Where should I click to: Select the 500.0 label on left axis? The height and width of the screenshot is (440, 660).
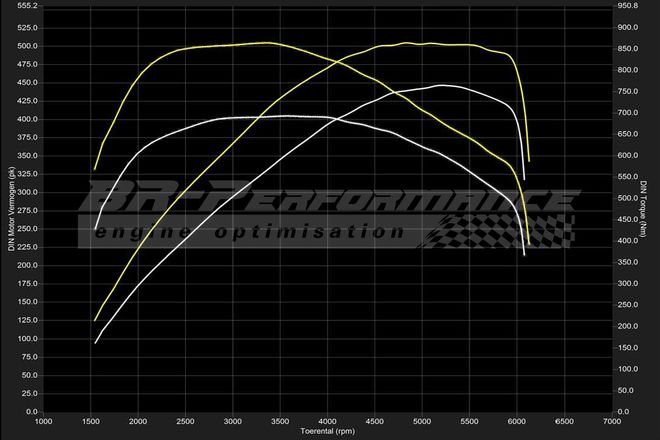click(28, 46)
